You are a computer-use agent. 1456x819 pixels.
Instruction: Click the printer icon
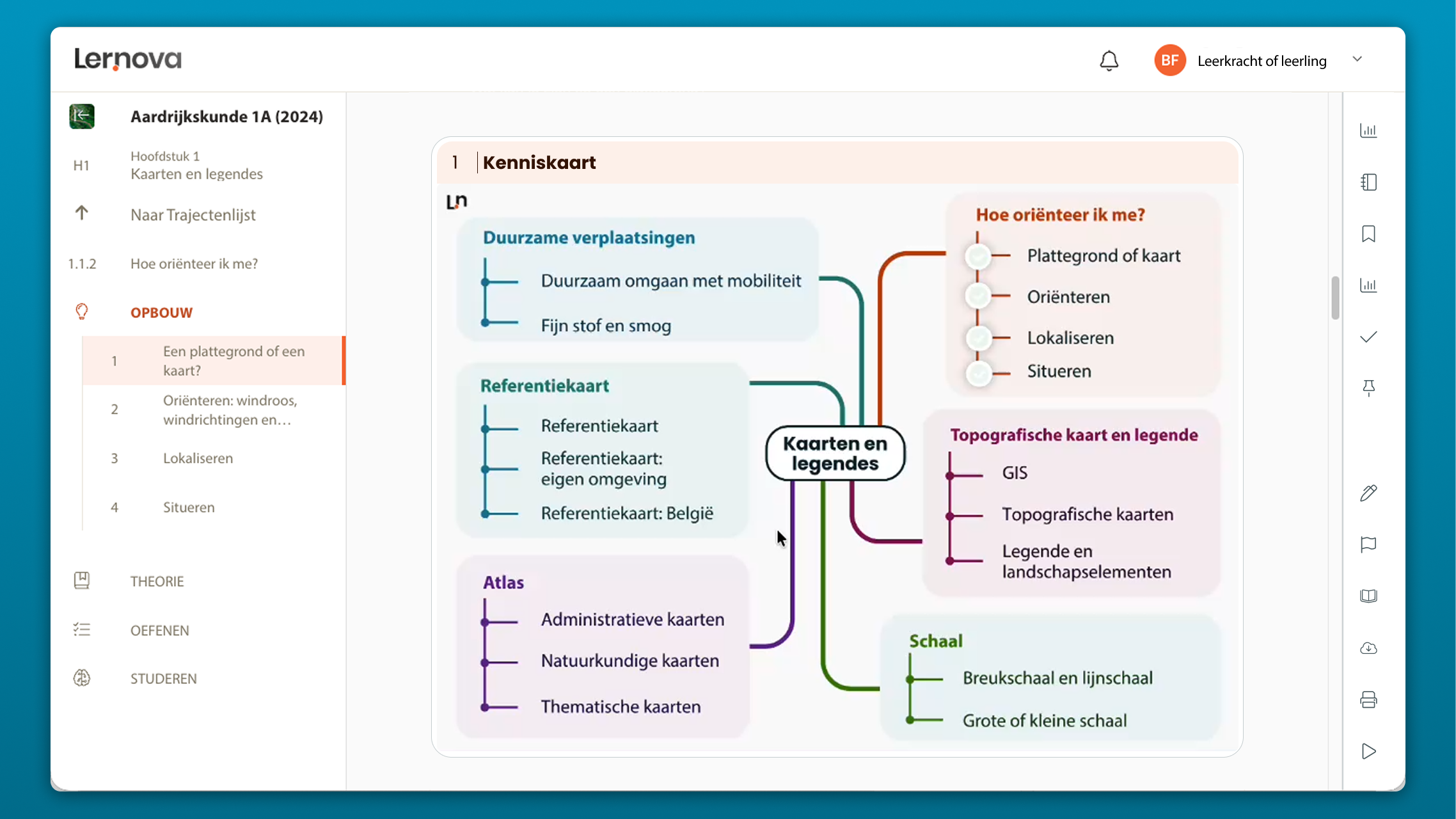[x=1368, y=700]
